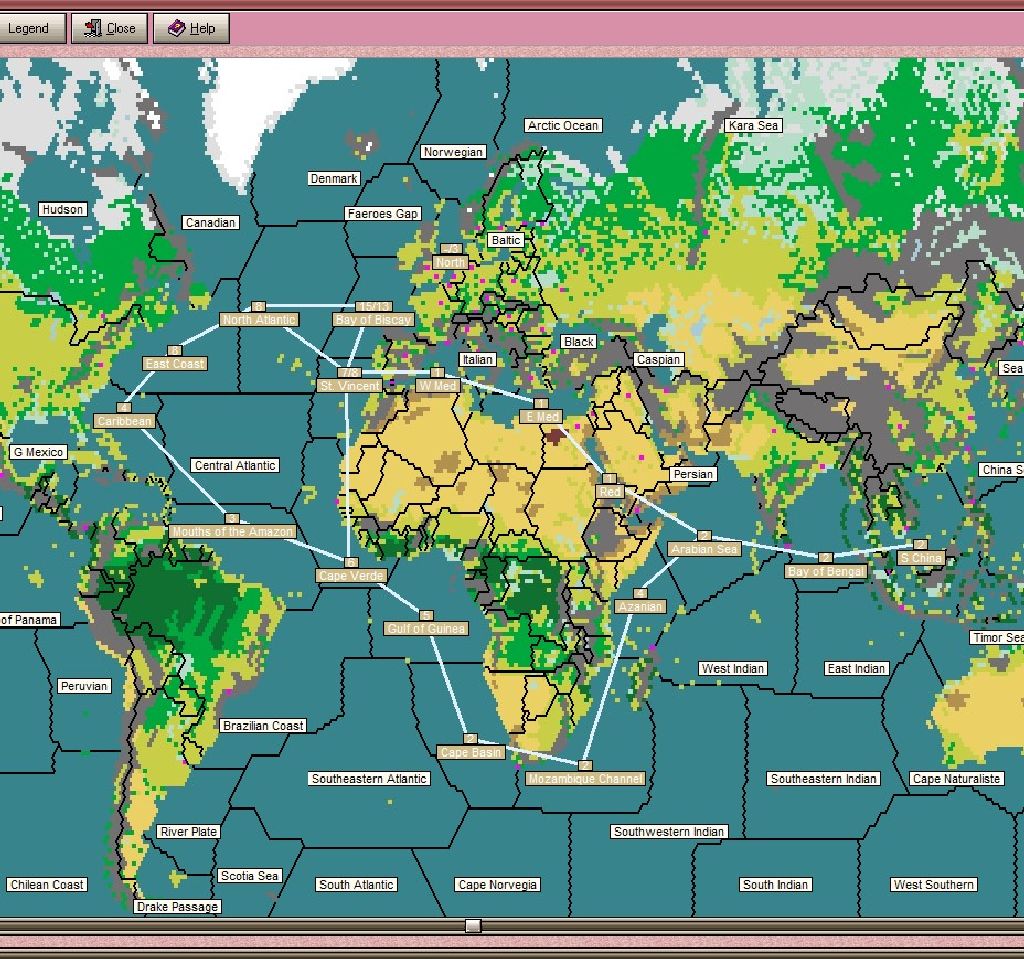The width and height of the screenshot is (1024, 959).
Task: Click the Azanian sea zone marker
Action: [641, 605]
